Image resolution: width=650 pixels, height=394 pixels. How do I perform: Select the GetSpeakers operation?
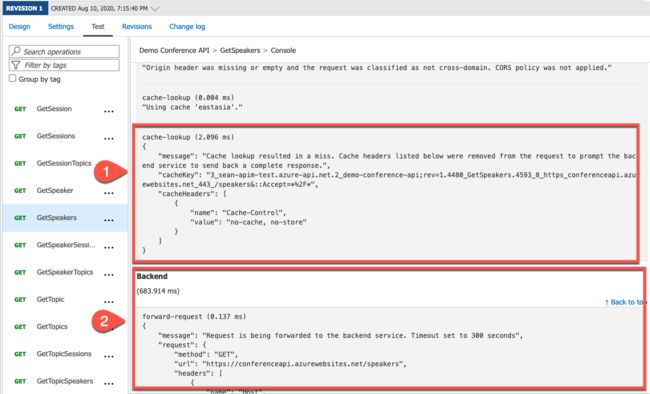(x=56, y=218)
